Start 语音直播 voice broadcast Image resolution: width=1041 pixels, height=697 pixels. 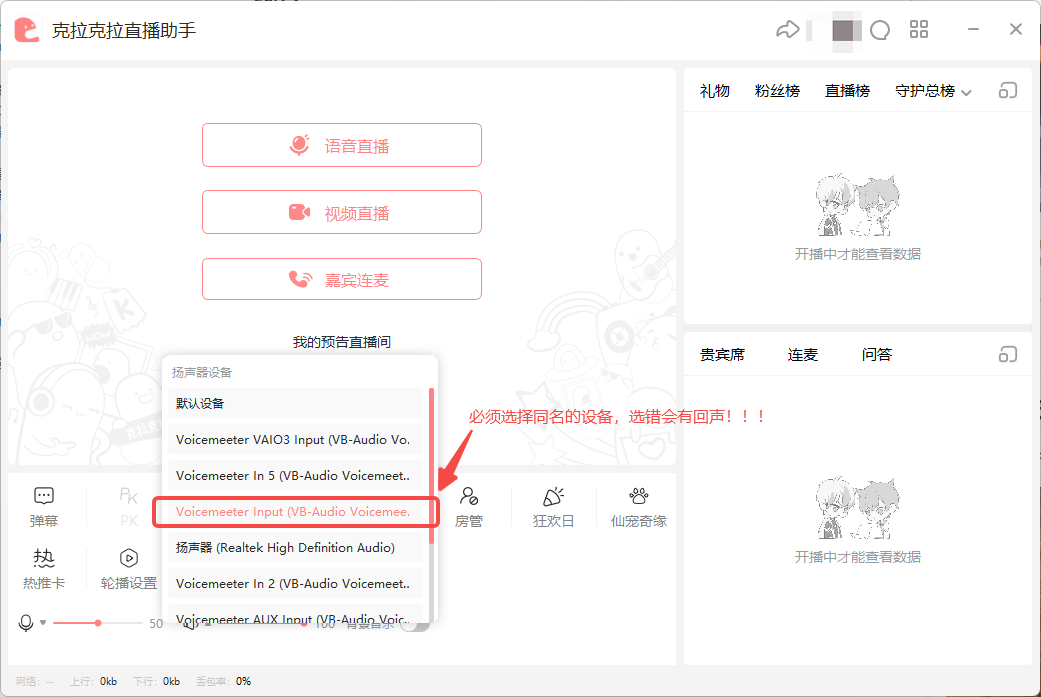tap(342, 145)
